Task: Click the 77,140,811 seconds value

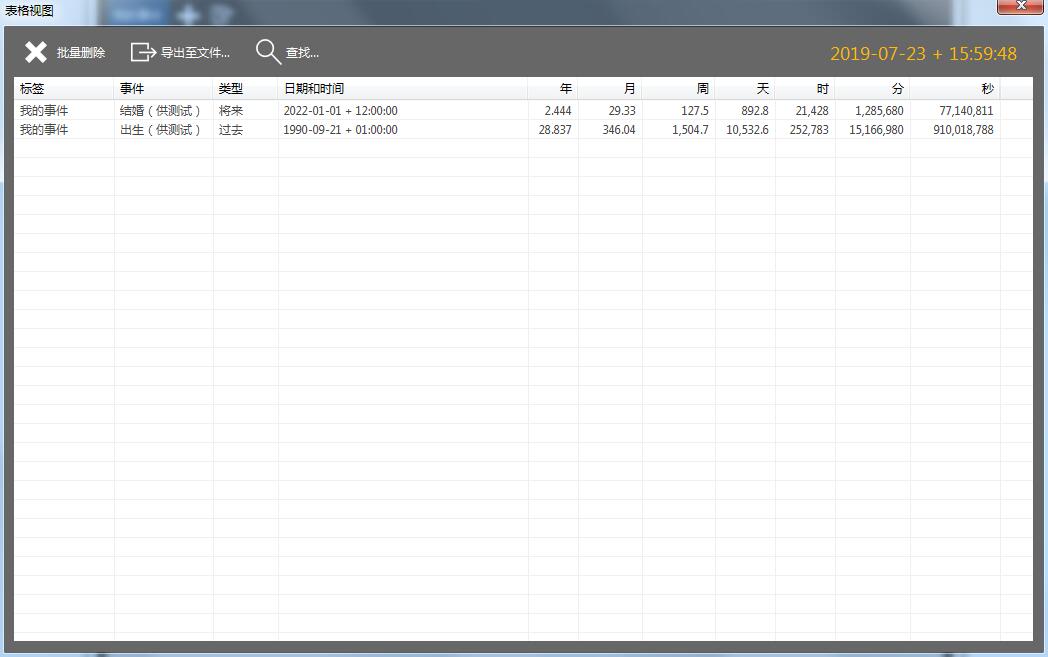Action: 966,111
